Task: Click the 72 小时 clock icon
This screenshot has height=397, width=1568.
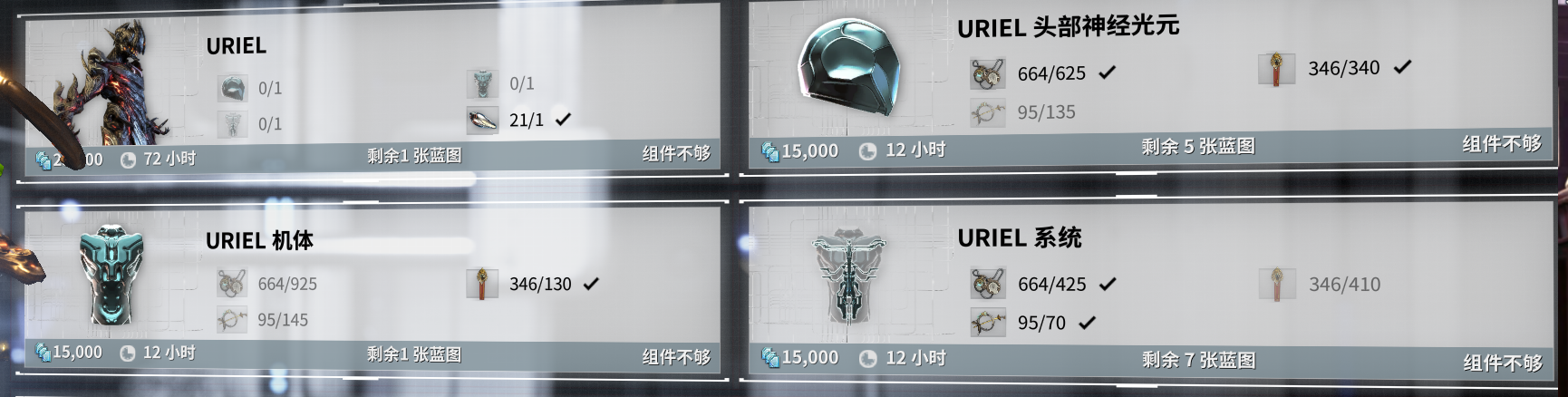Action: [128, 160]
